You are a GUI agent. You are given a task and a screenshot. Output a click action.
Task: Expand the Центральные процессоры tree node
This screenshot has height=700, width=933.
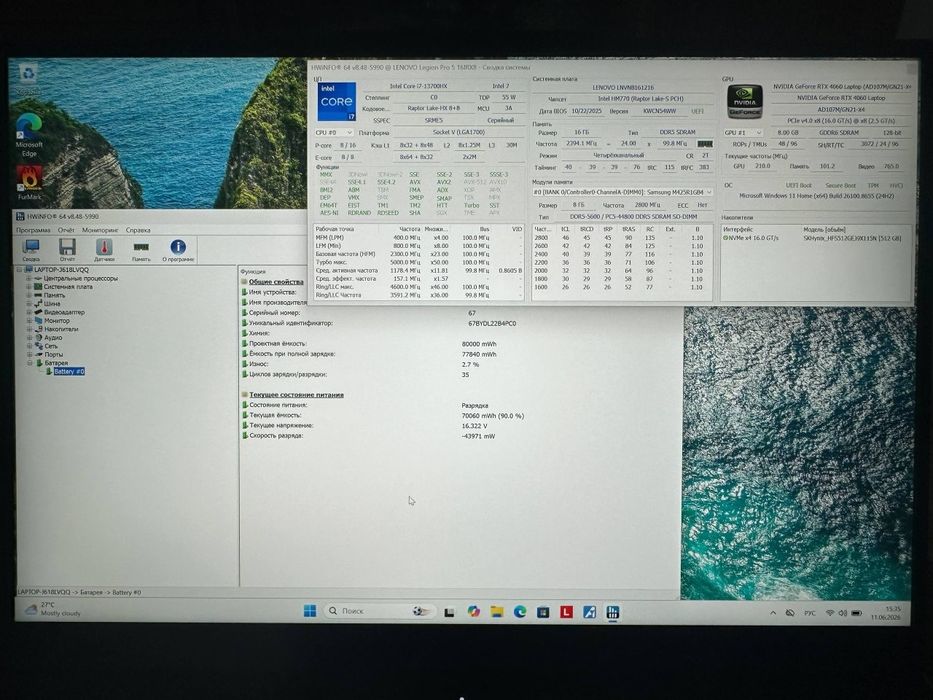tap(28, 278)
